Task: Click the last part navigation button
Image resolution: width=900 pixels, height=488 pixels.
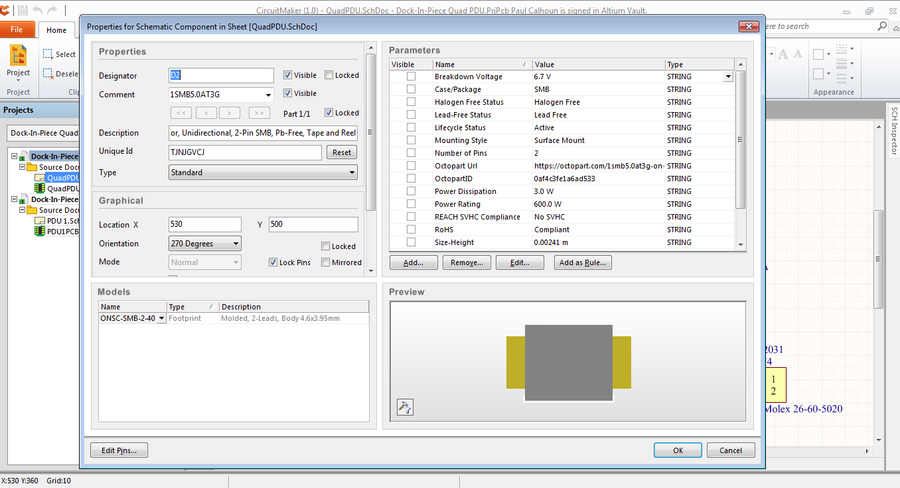Action: click(259, 113)
